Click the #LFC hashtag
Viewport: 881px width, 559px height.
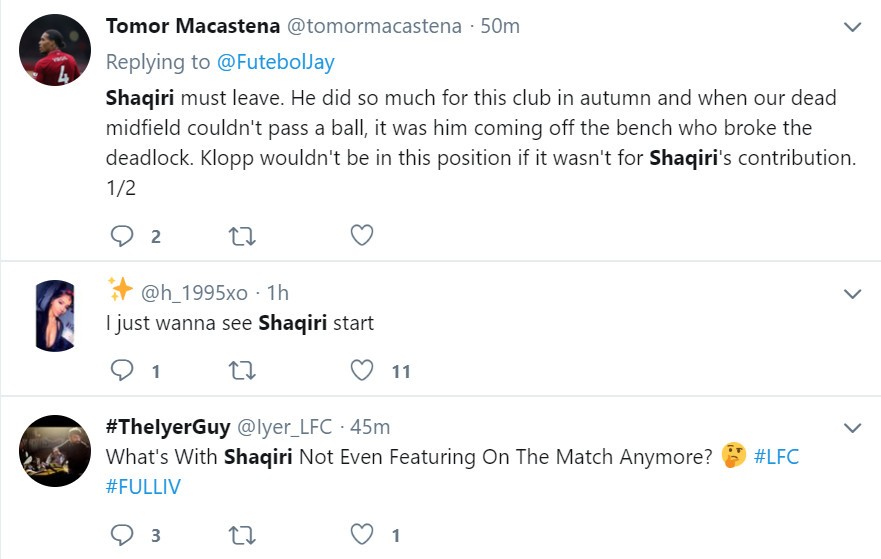coord(776,456)
